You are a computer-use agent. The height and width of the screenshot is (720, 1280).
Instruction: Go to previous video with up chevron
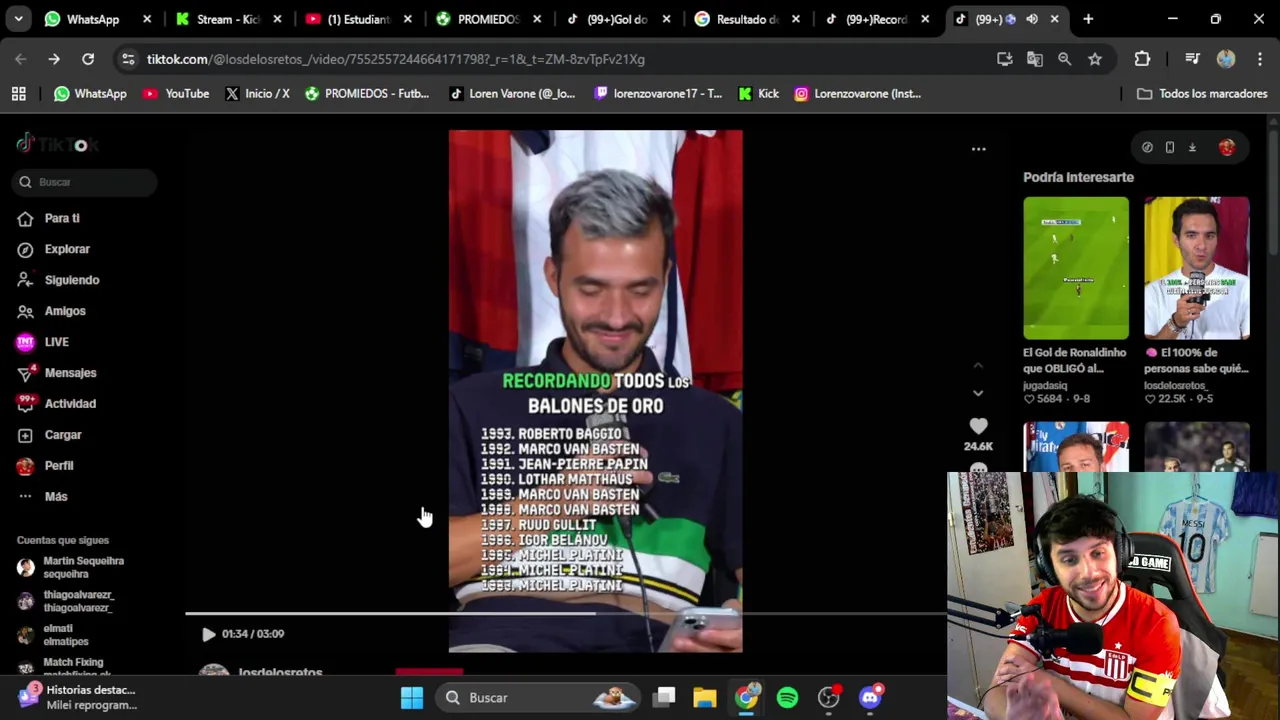(x=978, y=365)
